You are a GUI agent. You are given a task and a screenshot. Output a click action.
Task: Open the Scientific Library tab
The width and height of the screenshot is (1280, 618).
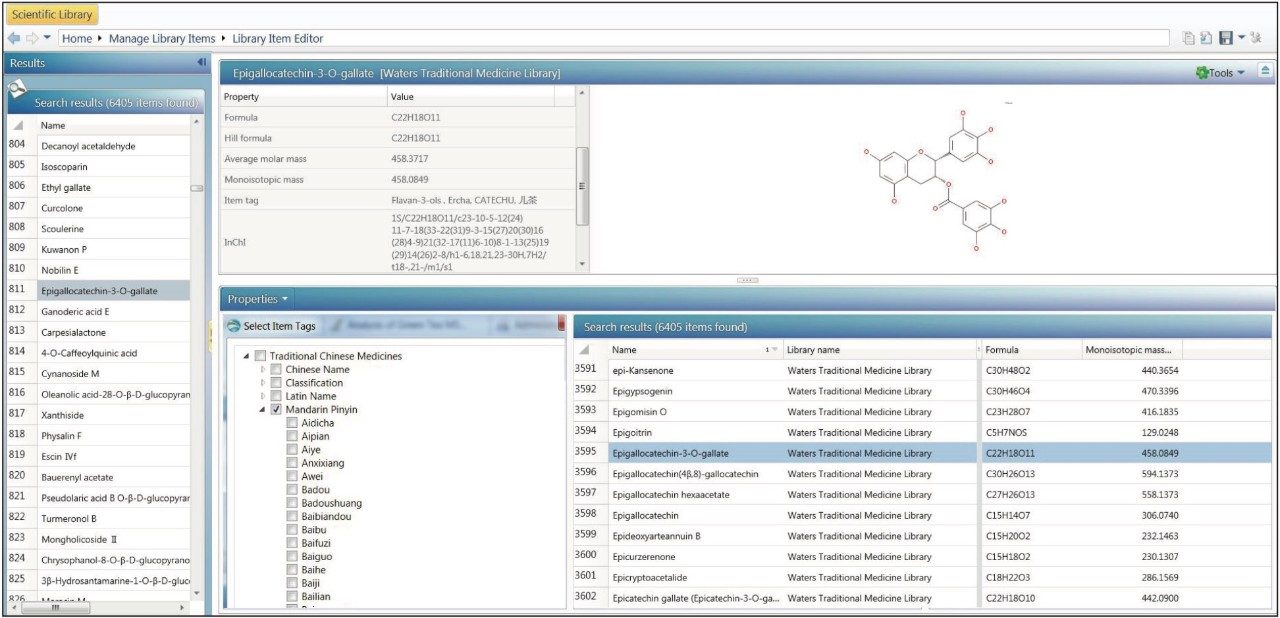click(x=52, y=14)
